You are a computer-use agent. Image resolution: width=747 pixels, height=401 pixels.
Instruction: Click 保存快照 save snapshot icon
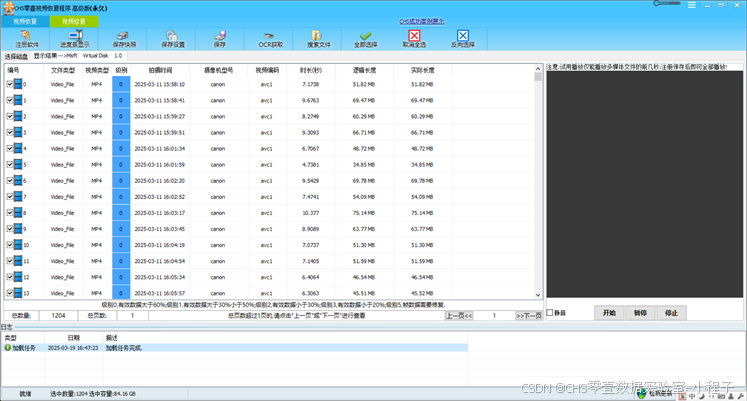coord(123,35)
